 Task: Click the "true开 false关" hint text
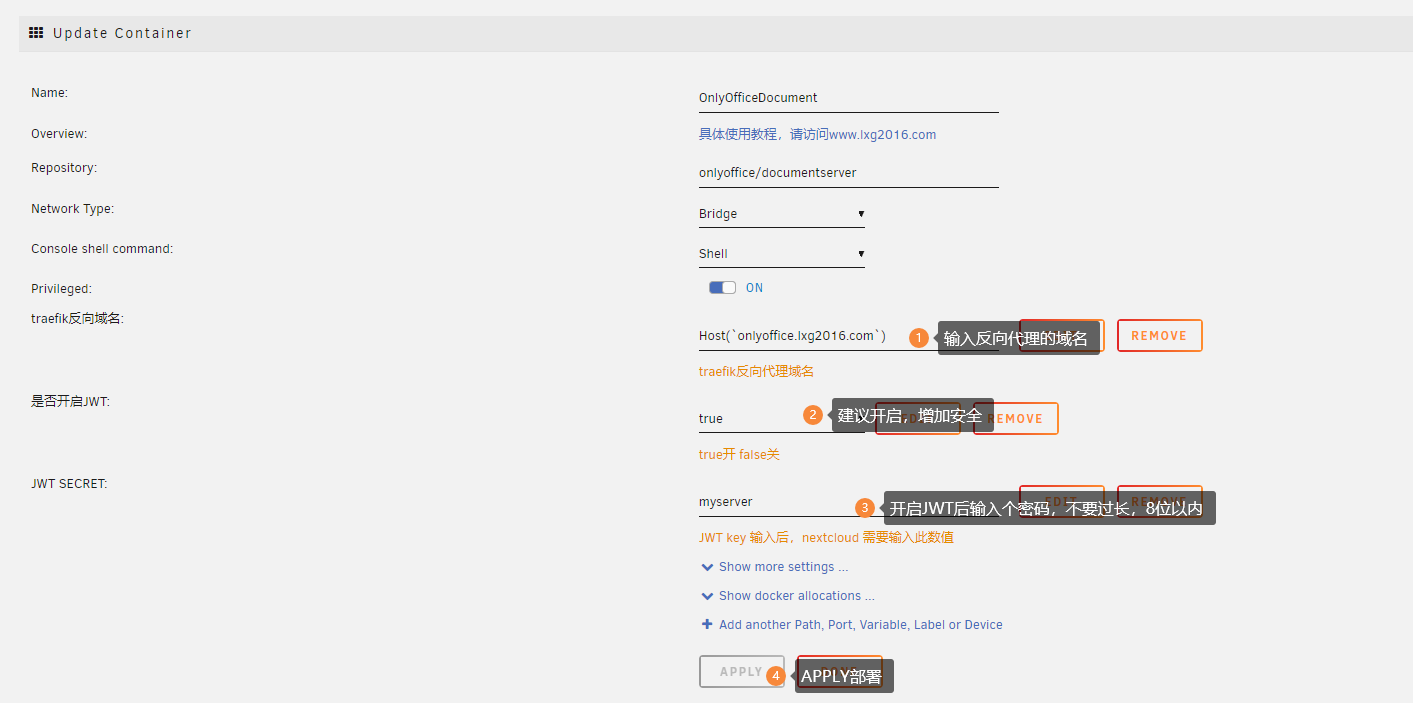point(739,455)
